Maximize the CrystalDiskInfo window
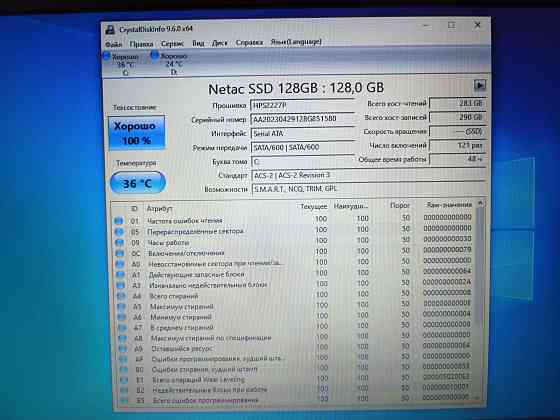The width and height of the screenshot is (560, 420). click(451, 25)
